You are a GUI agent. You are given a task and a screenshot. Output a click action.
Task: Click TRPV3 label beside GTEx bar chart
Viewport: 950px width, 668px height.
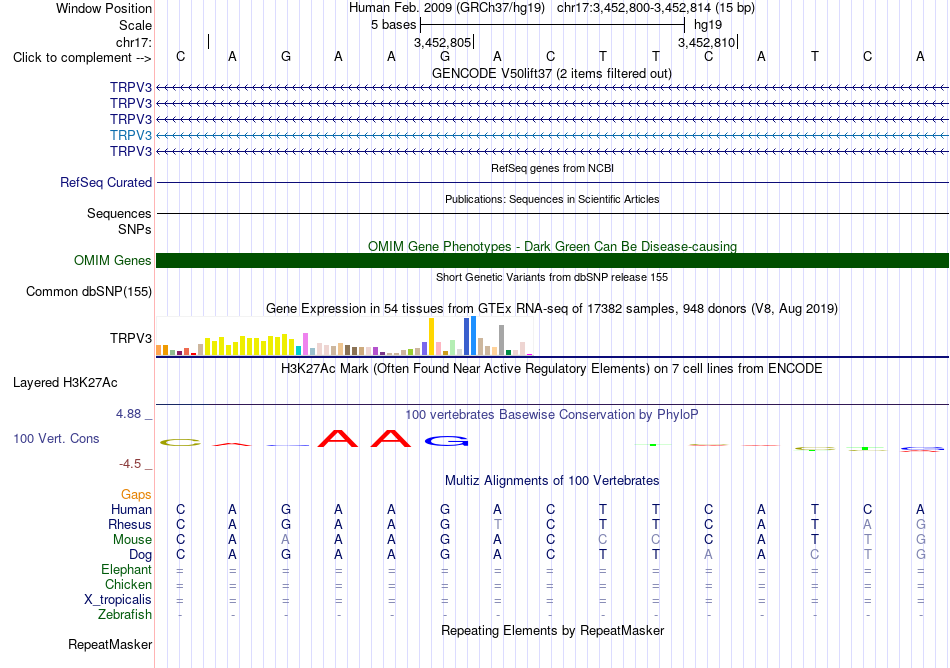pyautogui.click(x=131, y=338)
